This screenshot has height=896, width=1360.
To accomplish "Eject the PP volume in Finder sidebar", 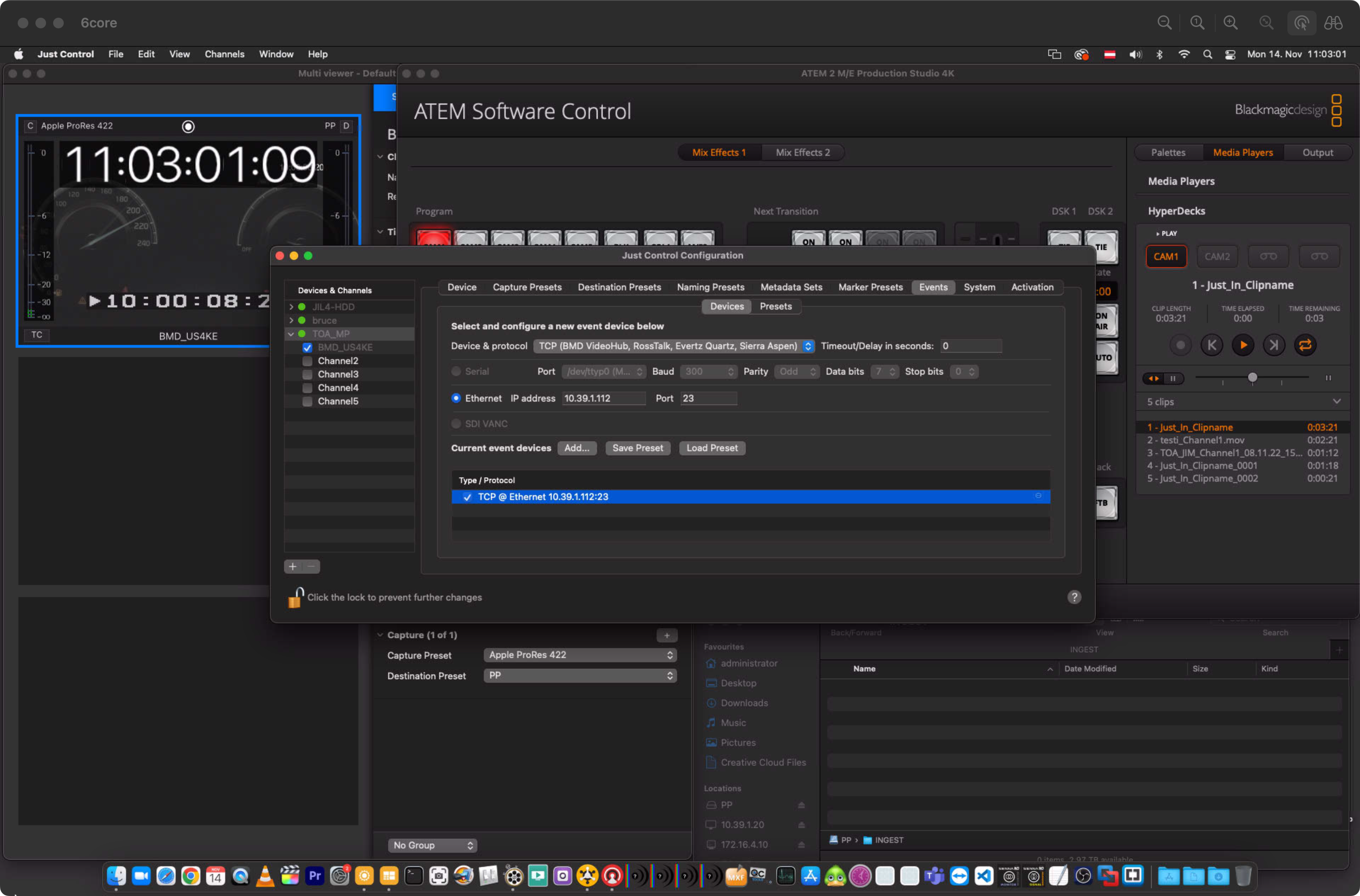I will click(801, 804).
